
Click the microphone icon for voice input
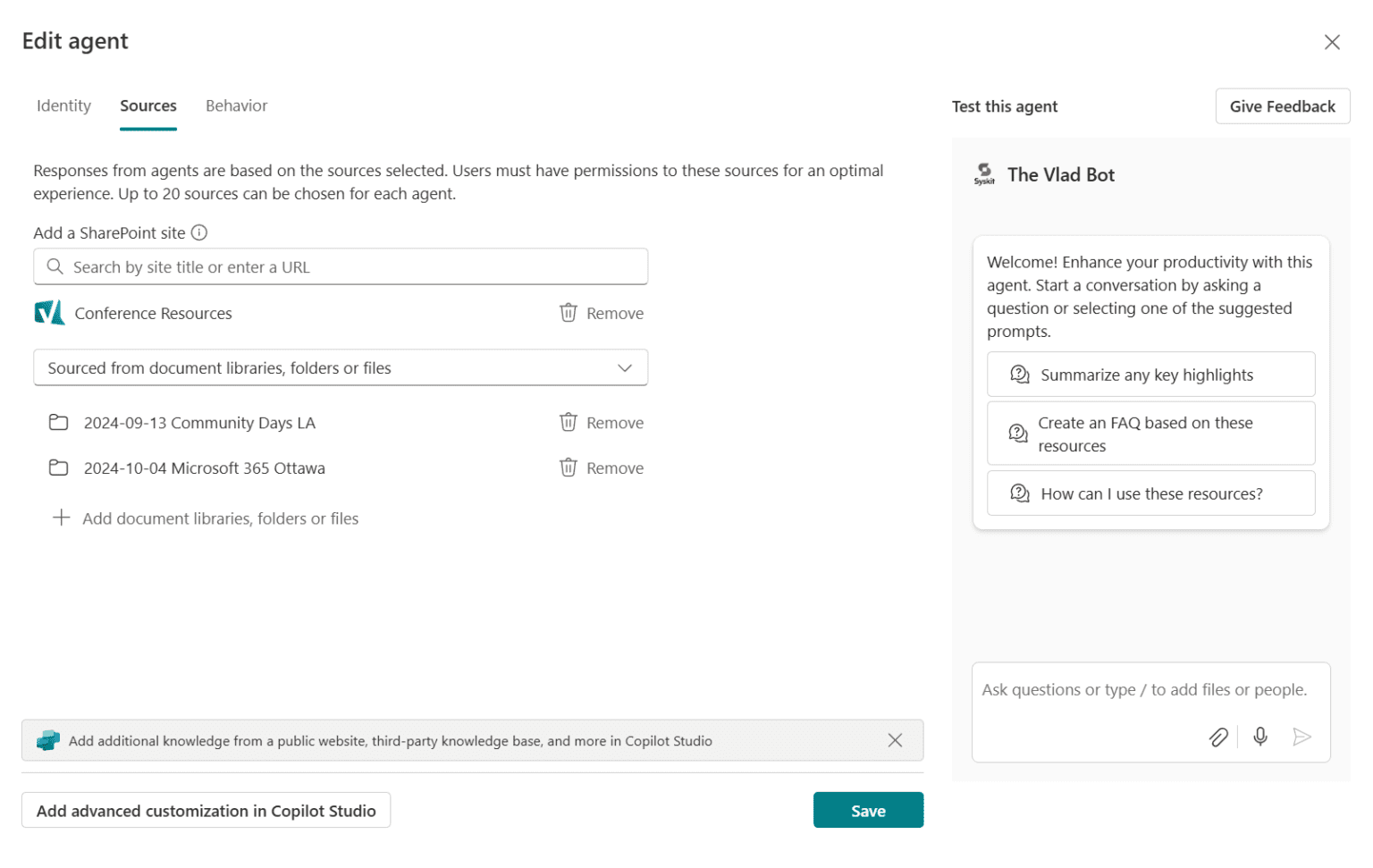click(x=1259, y=737)
